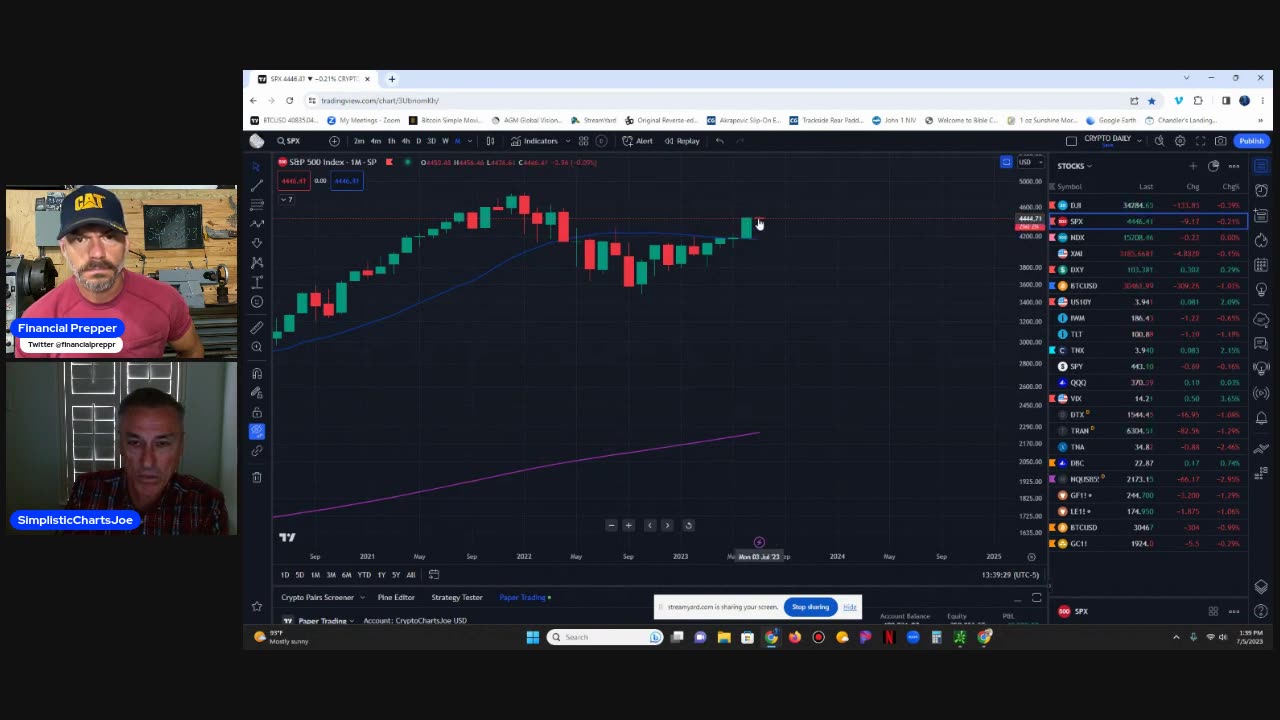
Task: Select the W weekly timeframe
Action: pos(445,141)
